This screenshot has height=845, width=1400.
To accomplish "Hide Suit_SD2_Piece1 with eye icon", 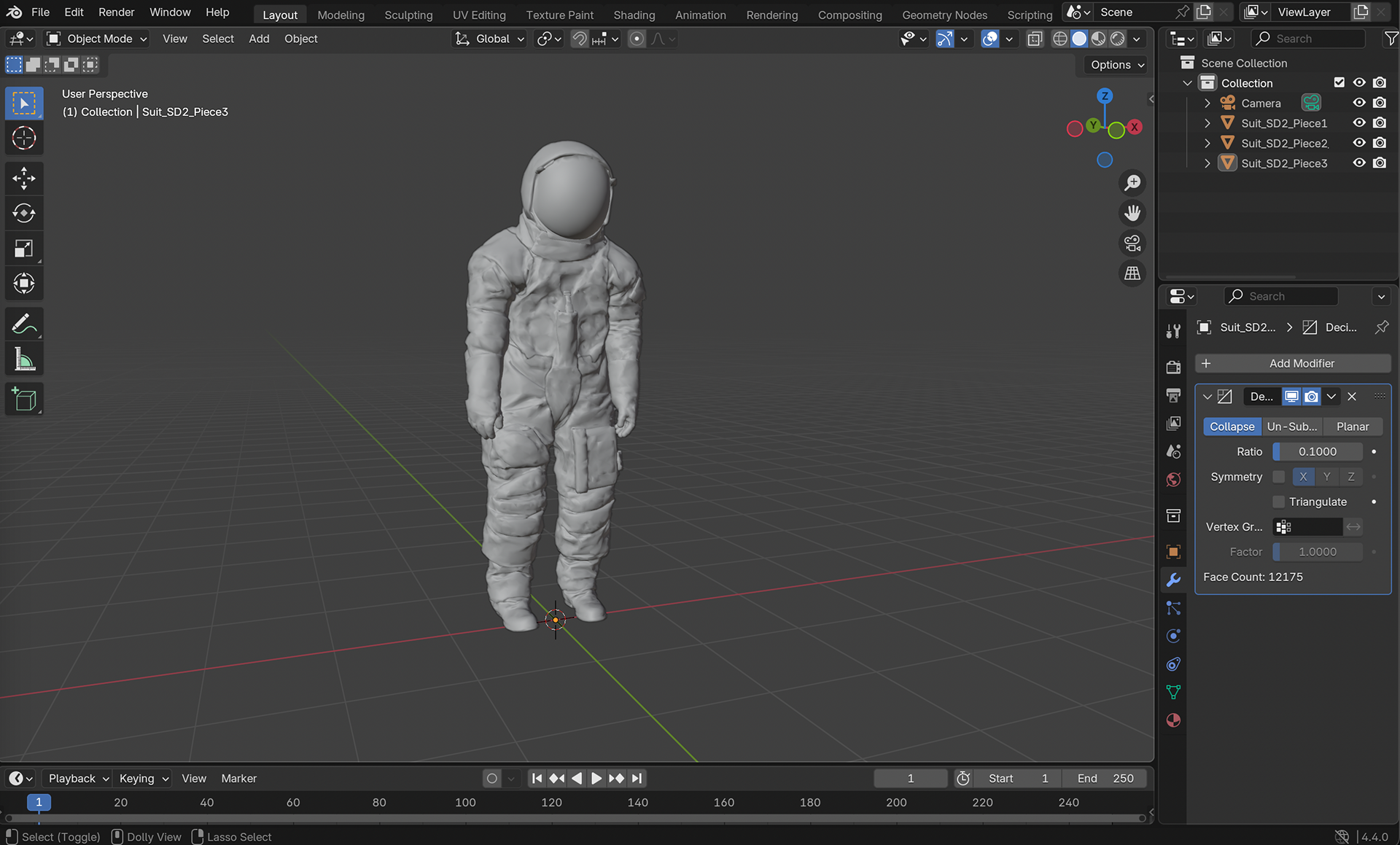I will (x=1359, y=123).
